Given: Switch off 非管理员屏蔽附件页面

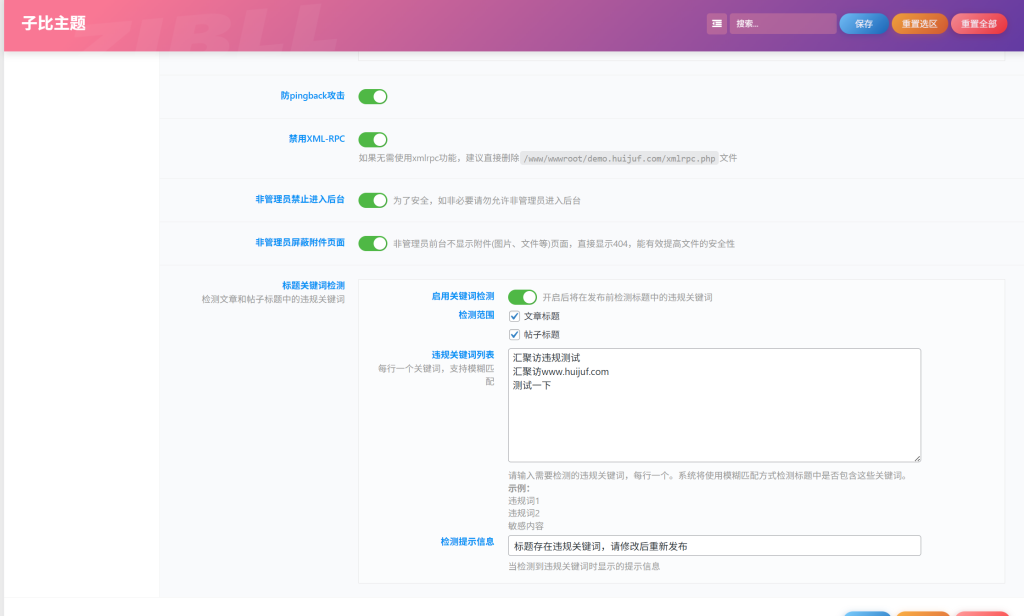Looking at the screenshot, I should coord(373,243).
